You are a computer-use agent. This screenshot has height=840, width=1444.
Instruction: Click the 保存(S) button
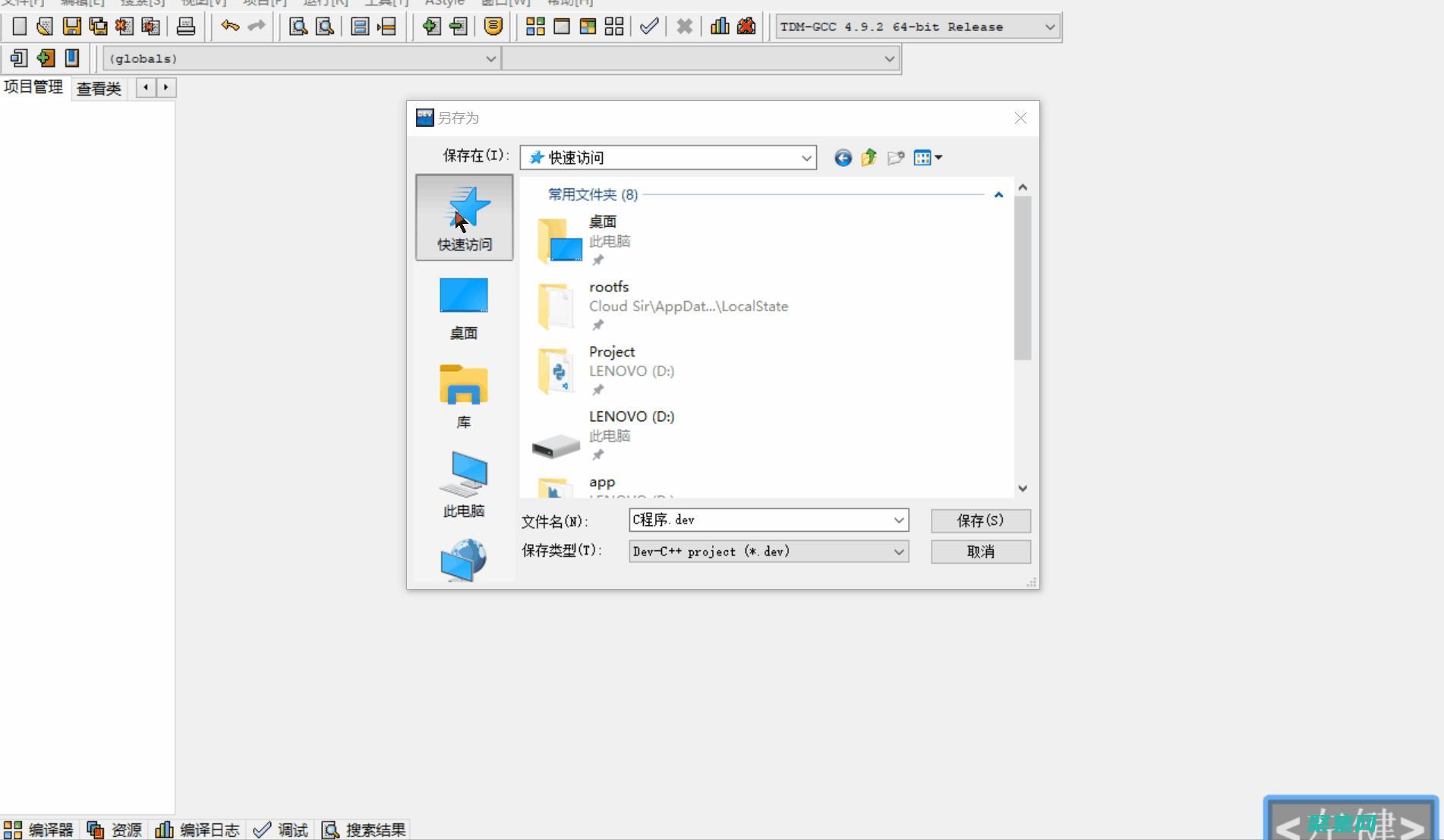(979, 521)
